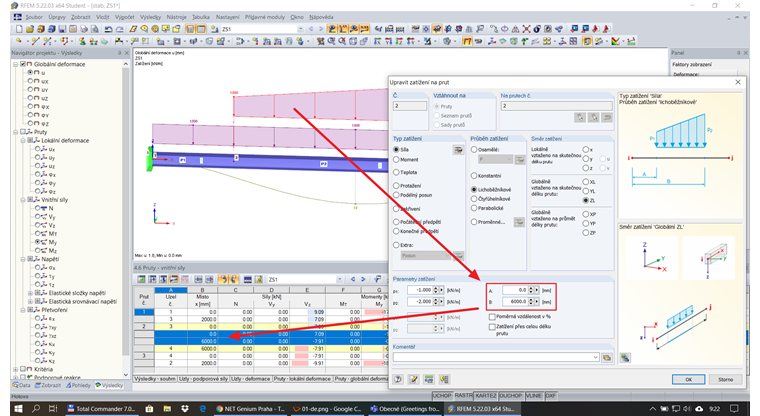
Task: Collapse Vnitřní síly tree node
Action: (23, 200)
